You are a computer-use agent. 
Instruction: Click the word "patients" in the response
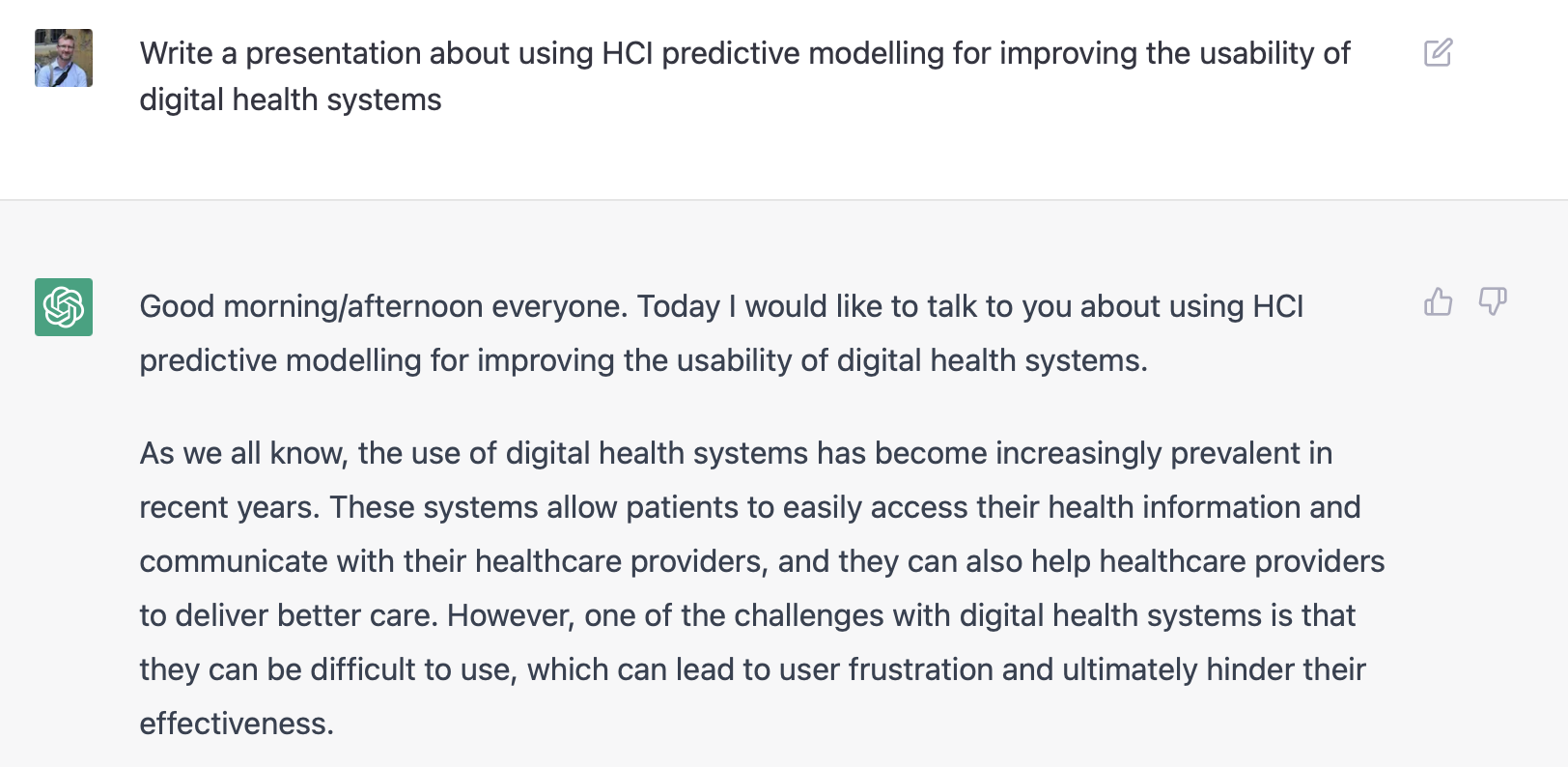click(x=683, y=507)
